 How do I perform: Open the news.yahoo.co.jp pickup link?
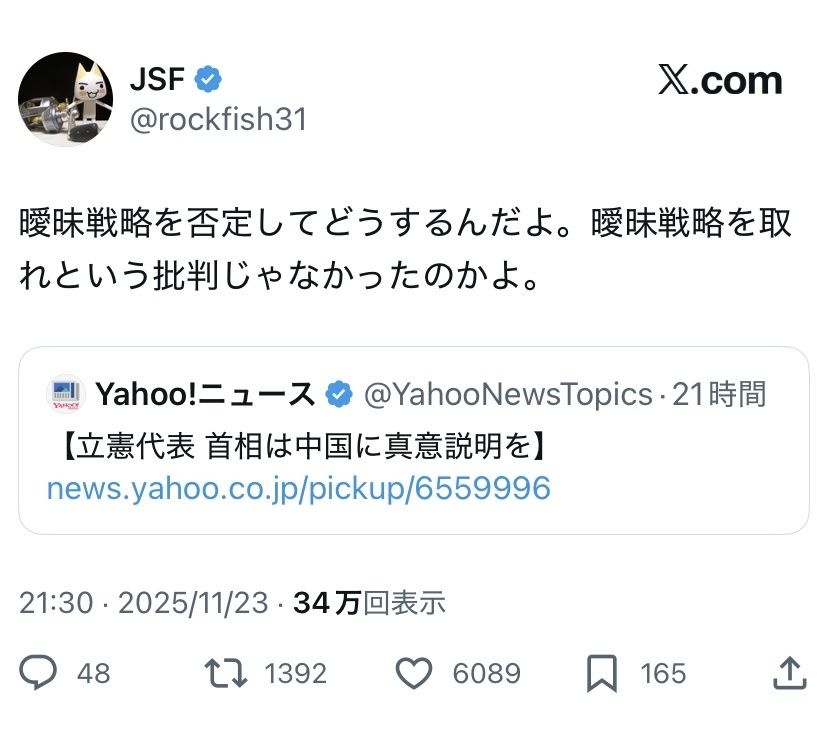click(x=298, y=488)
